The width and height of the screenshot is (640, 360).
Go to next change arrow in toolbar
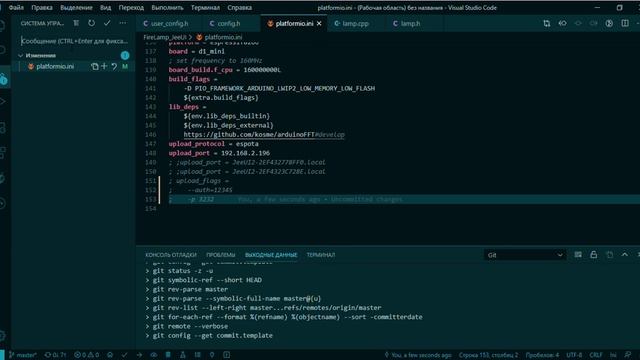click(593, 24)
